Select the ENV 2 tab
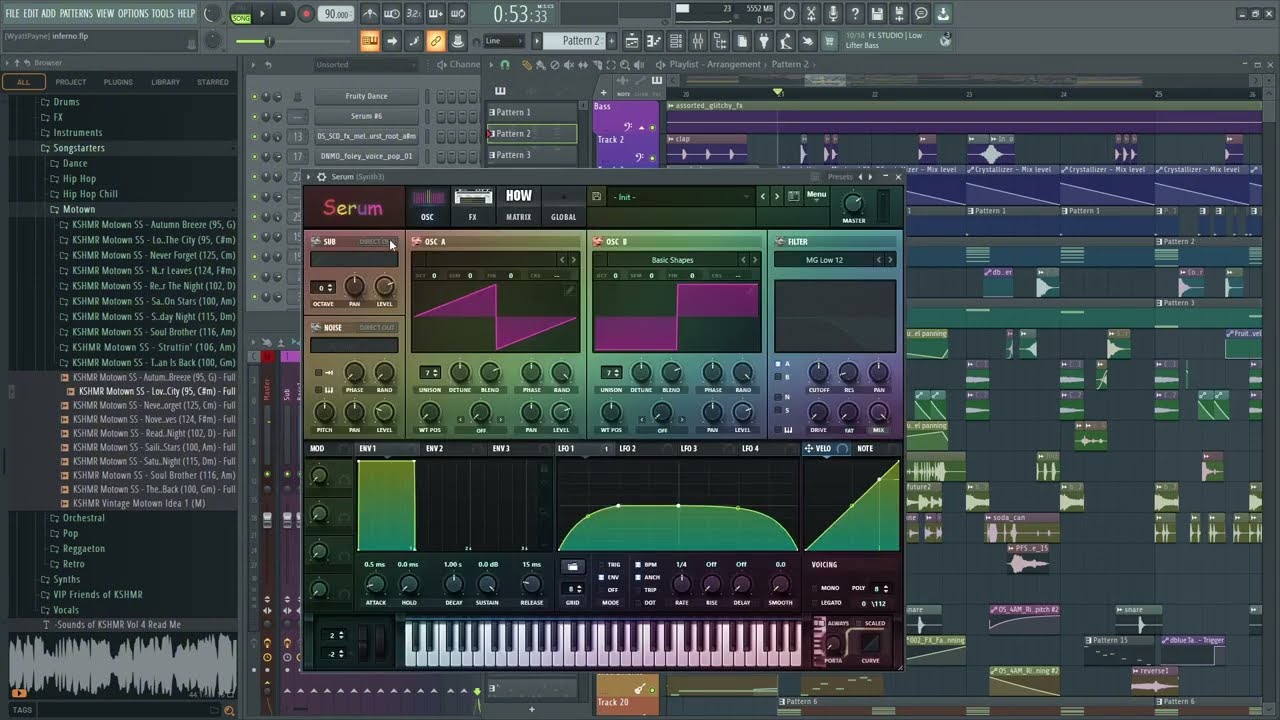The image size is (1280, 720). coord(434,449)
